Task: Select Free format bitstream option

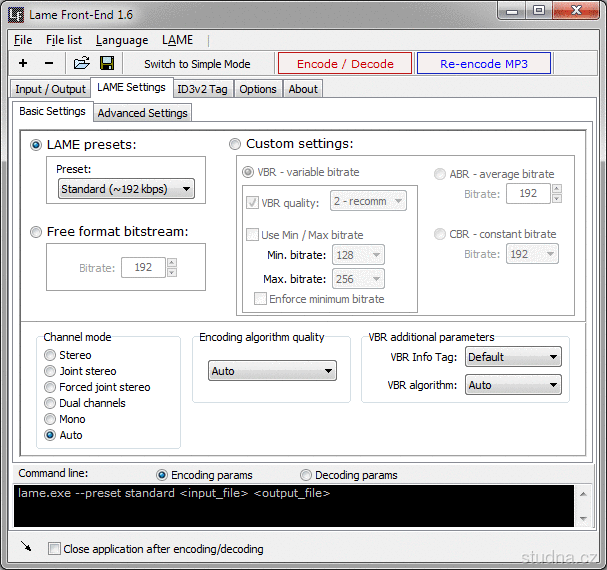Action: pos(36,232)
